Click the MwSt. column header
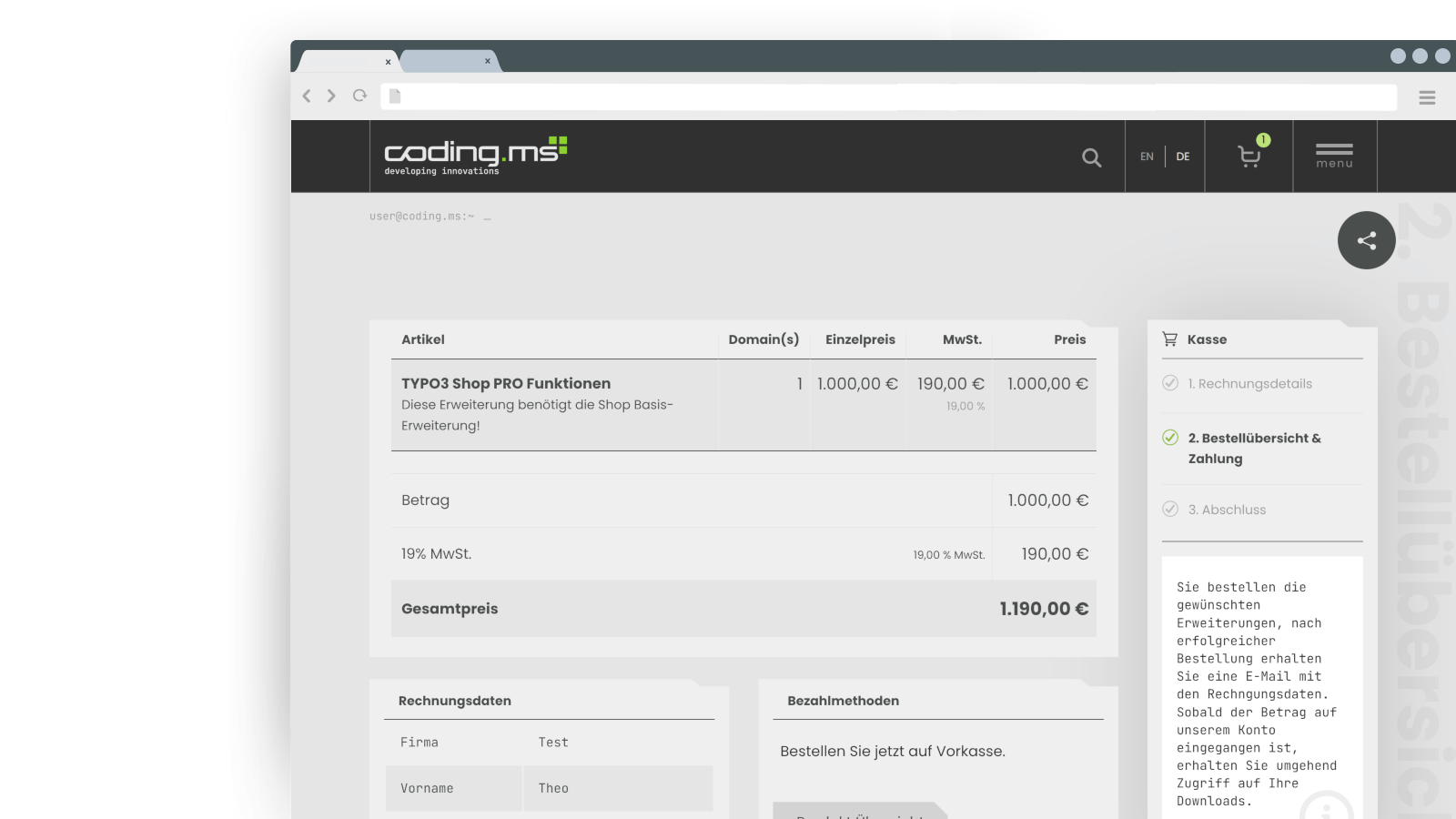This screenshot has width=1456, height=819. coord(962,339)
